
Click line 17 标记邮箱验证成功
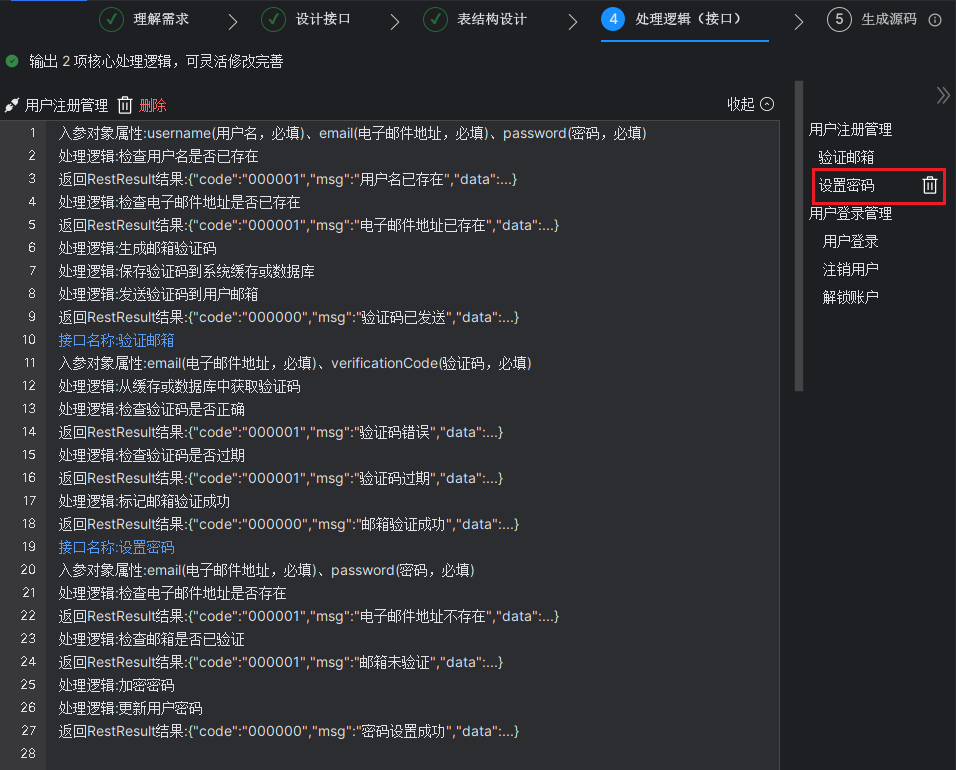point(144,501)
